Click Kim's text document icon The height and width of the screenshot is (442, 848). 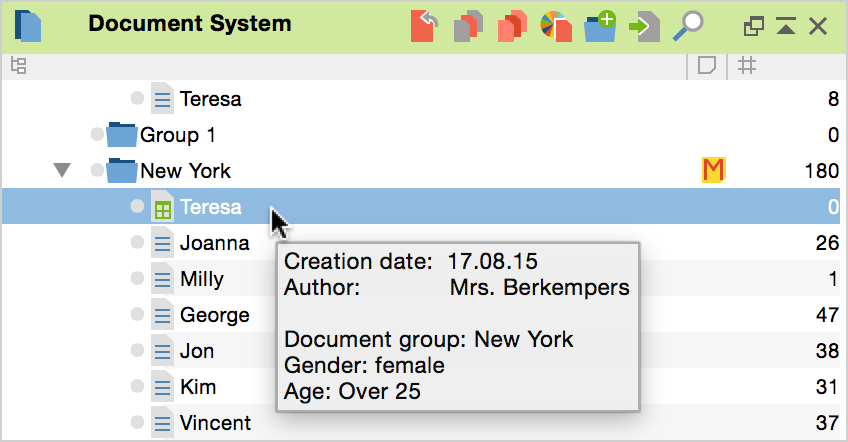click(162, 386)
